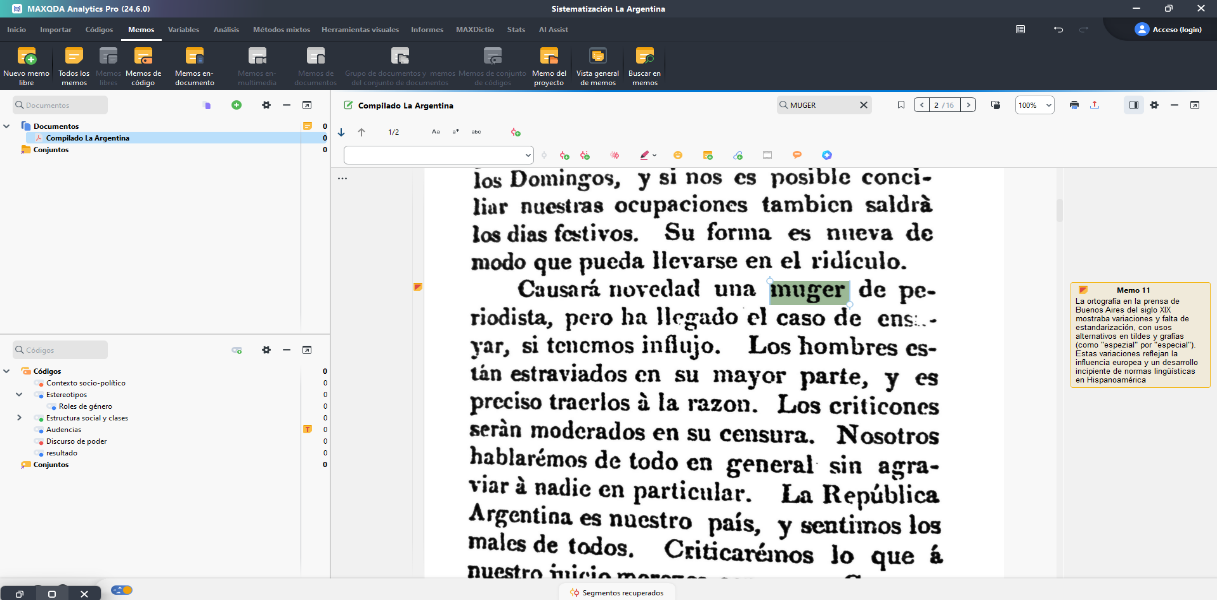Open the Inicio ribbon tab
This screenshot has height=600, width=1217.
click(x=17, y=30)
